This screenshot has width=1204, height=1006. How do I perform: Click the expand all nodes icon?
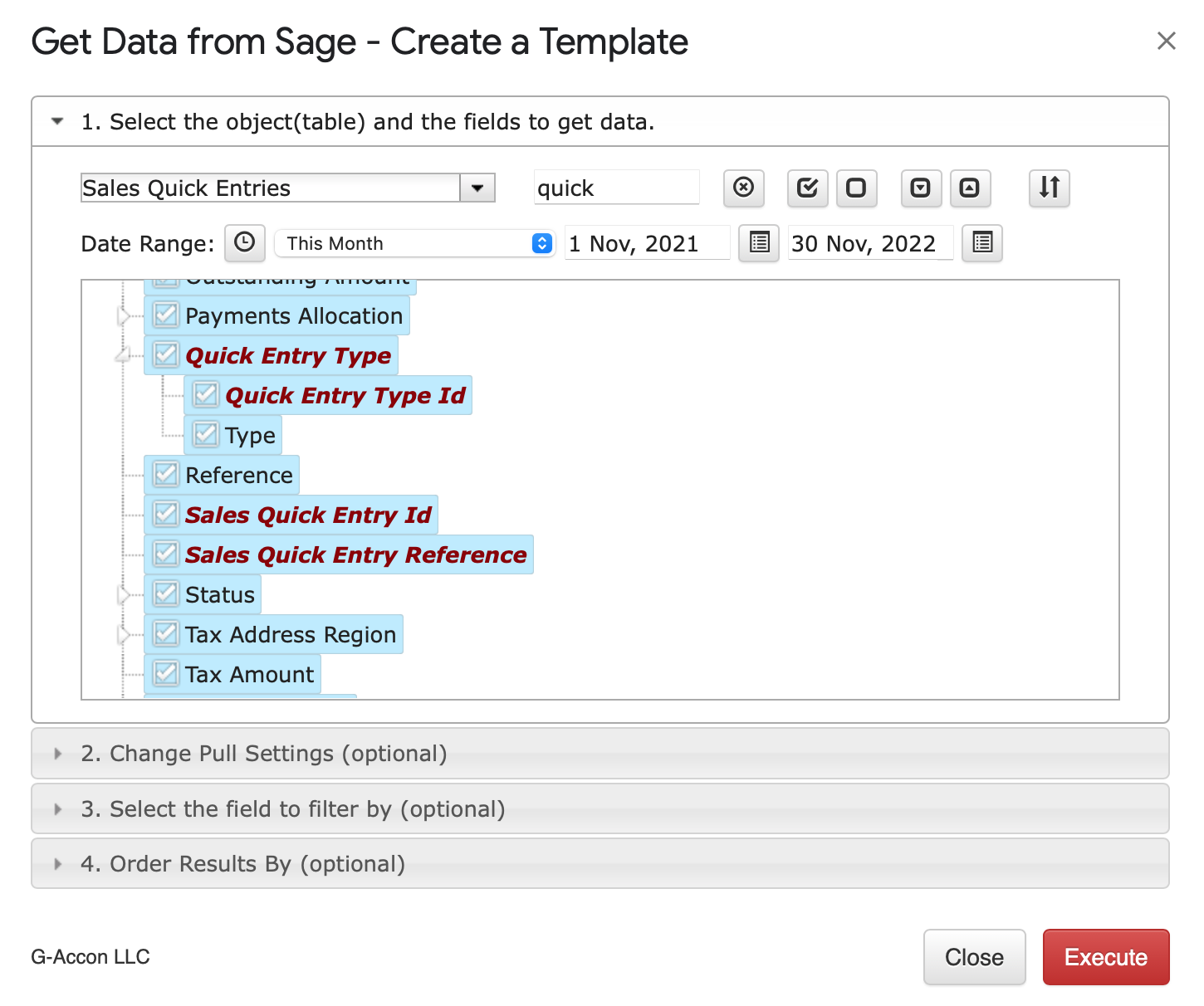(x=921, y=188)
